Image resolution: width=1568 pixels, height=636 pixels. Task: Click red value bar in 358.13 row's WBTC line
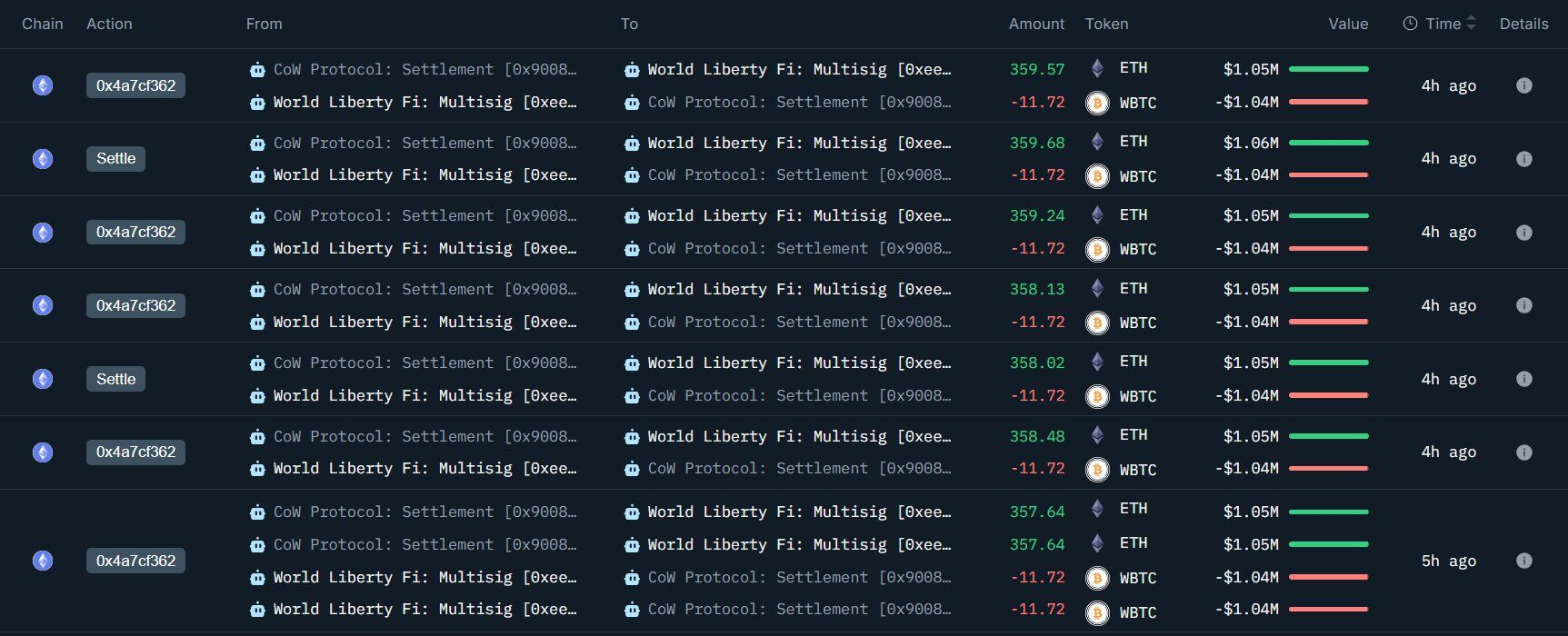click(1328, 322)
